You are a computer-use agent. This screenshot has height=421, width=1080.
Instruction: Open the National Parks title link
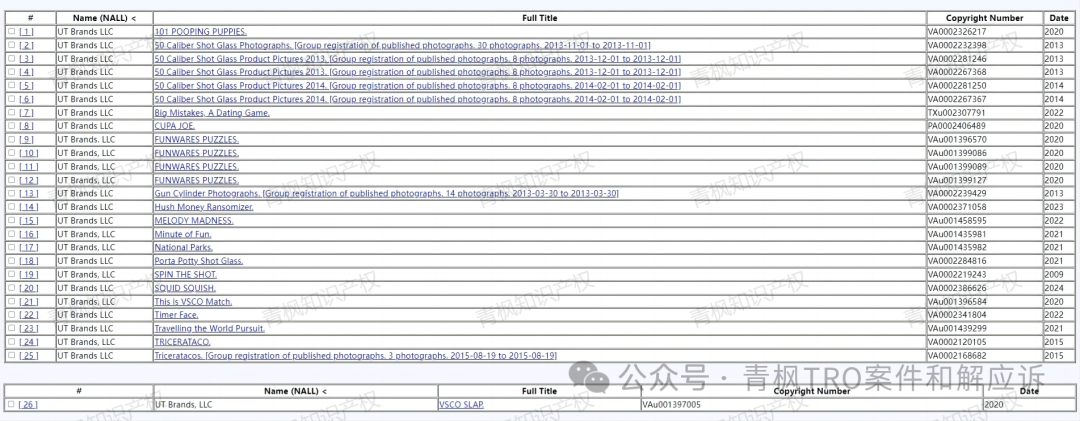pyautogui.click(x=184, y=247)
